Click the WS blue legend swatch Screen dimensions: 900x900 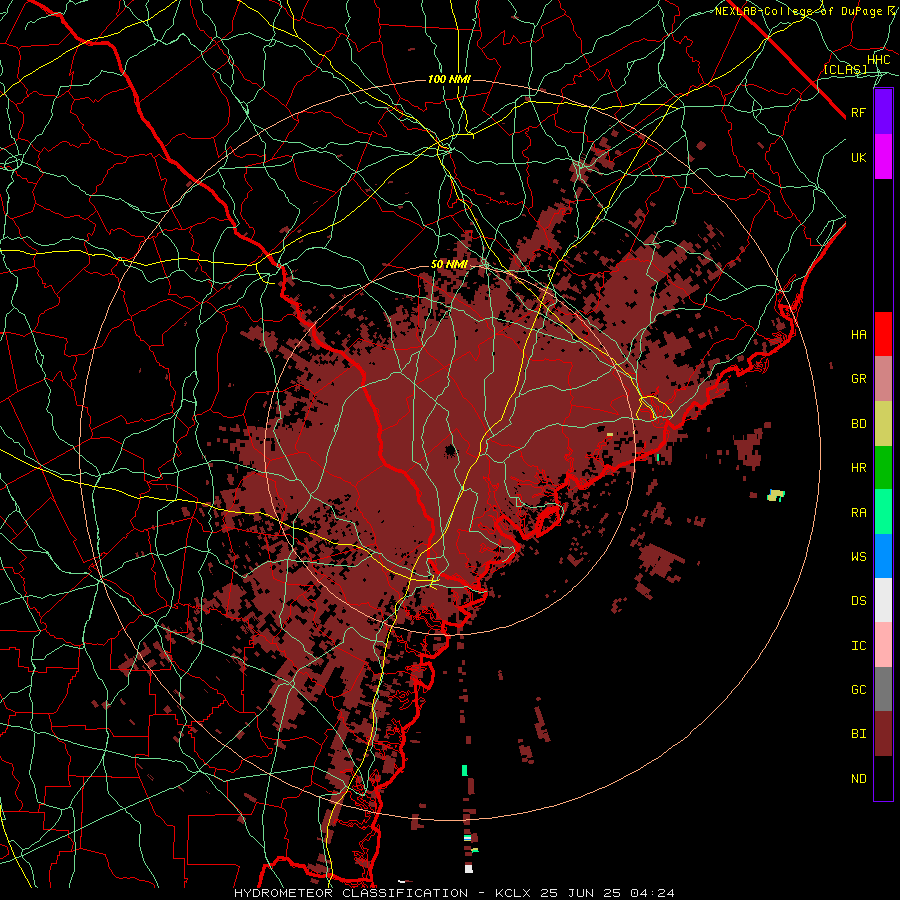tap(883, 556)
